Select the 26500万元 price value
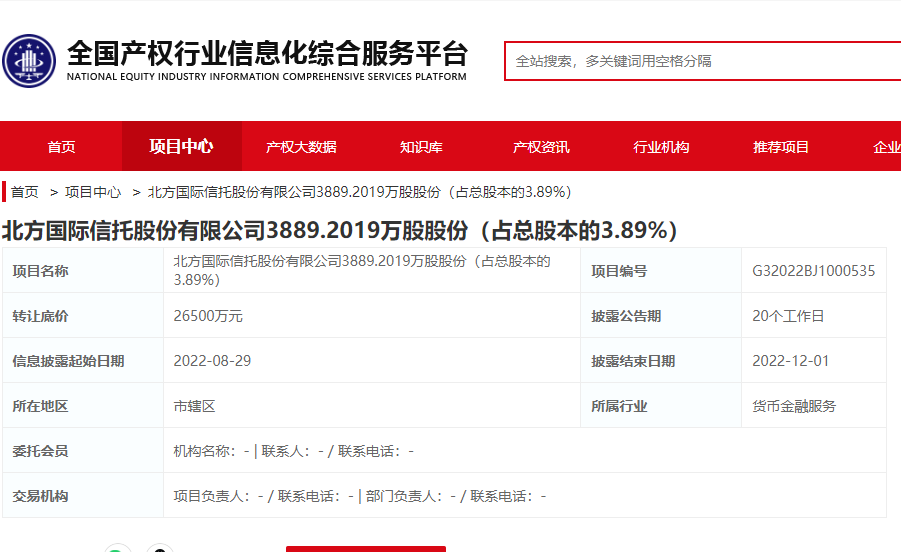Image resolution: width=901 pixels, height=552 pixels. click(208, 316)
